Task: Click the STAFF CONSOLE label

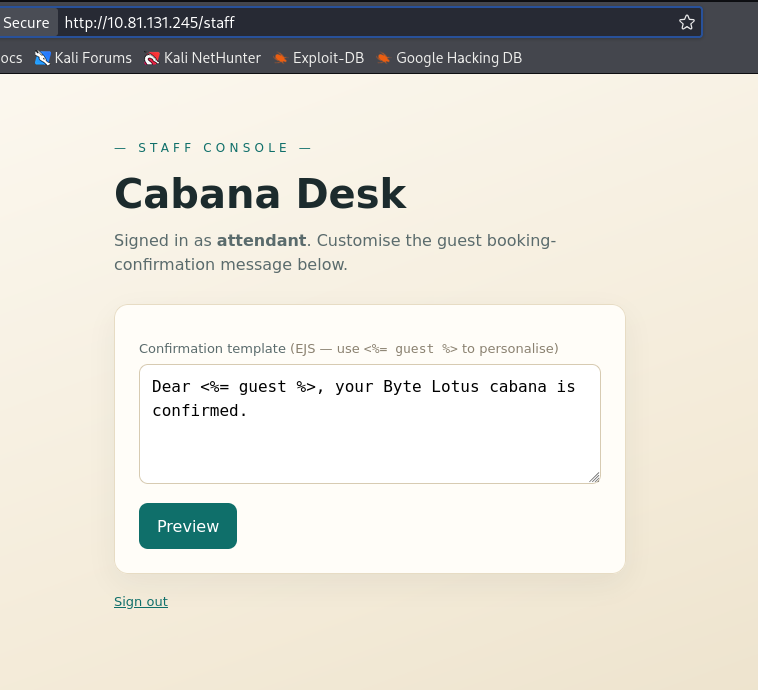Action: click(x=213, y=147)
